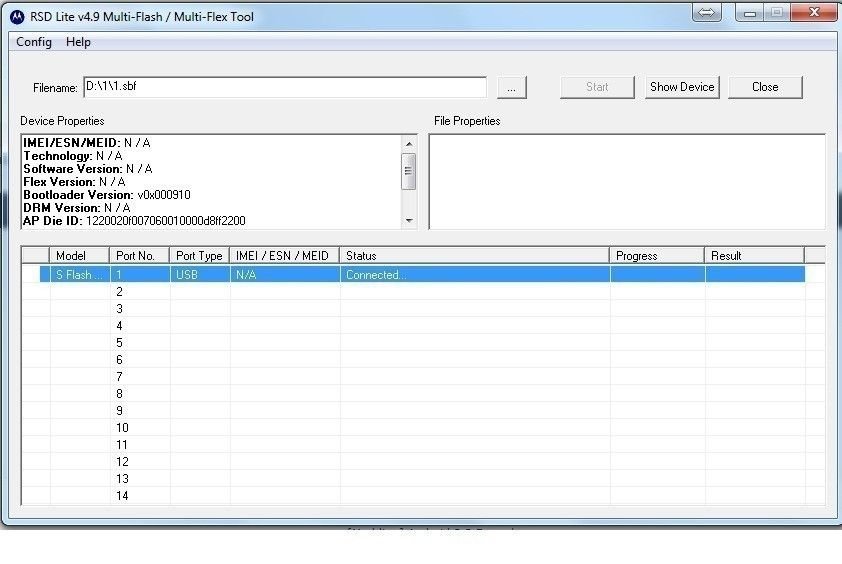Screen dimensions: 842x564
Task: Click the Status column header
Action: [x=475, y=256]
